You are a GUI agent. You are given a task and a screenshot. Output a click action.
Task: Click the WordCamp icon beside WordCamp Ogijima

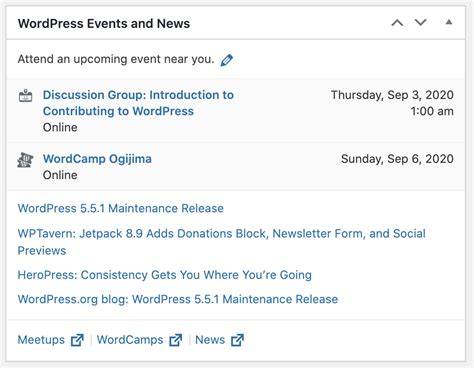point(25,160)
